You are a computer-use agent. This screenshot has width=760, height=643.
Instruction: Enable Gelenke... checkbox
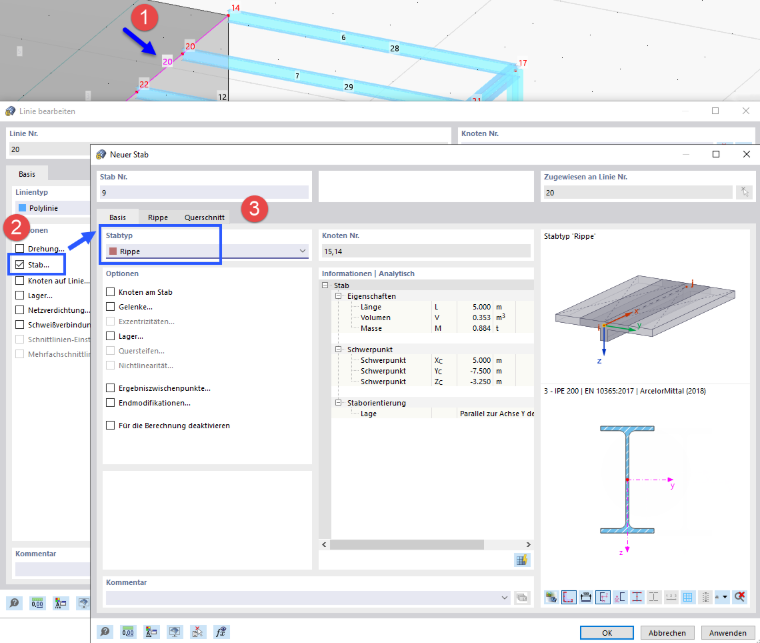click(111, 307)
